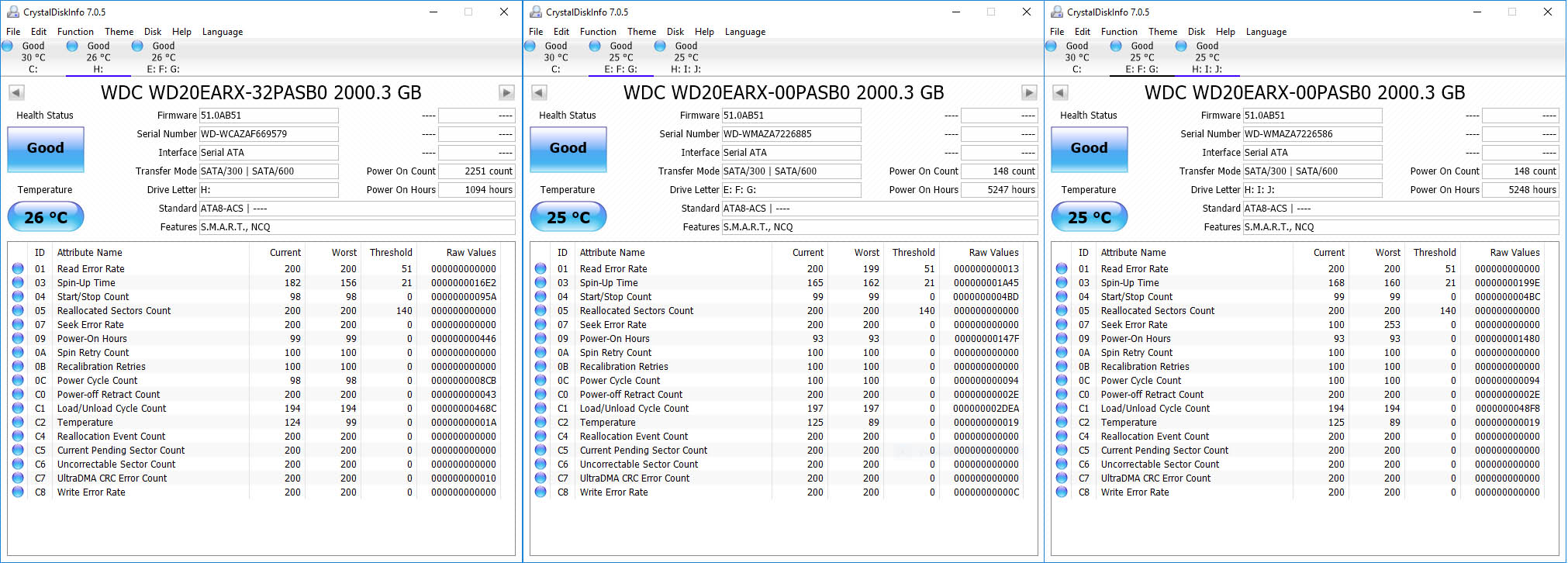
Task: Click Good health status button in left window
Action: point(46,148)
